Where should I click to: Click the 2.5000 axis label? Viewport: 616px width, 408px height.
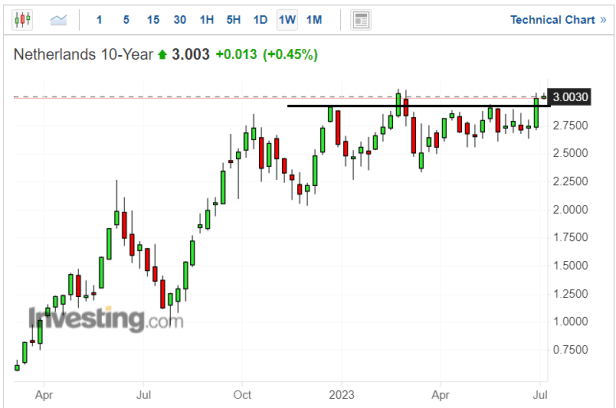click(x=570, y=153)
